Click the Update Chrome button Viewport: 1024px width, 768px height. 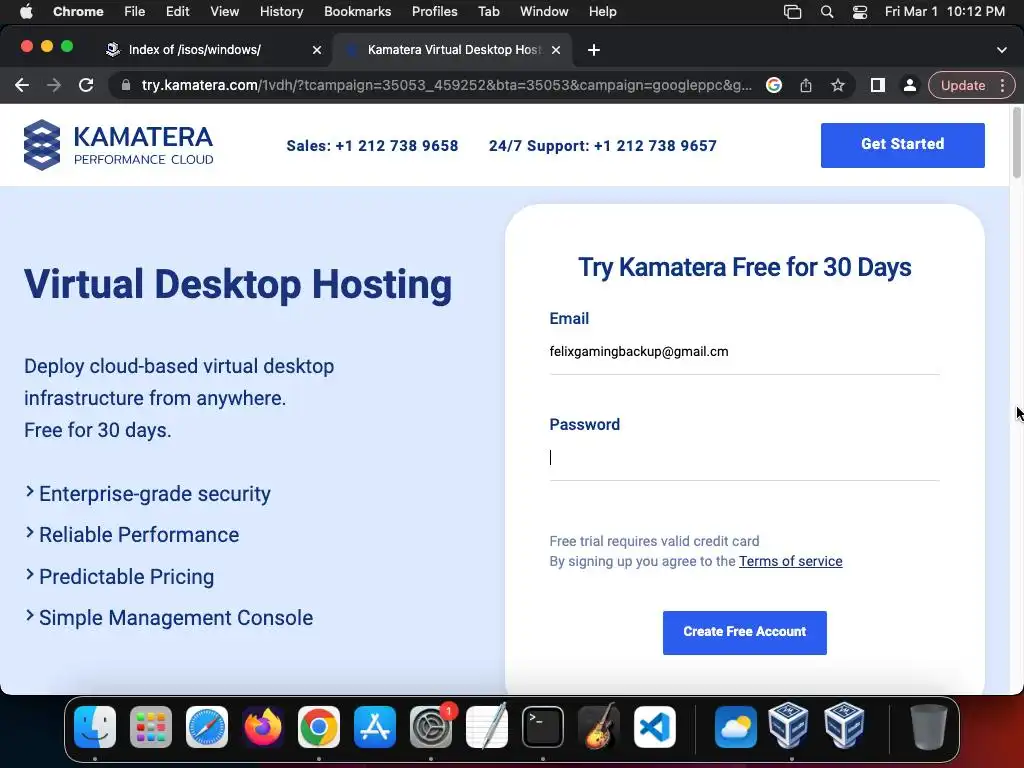coord(963,86)
